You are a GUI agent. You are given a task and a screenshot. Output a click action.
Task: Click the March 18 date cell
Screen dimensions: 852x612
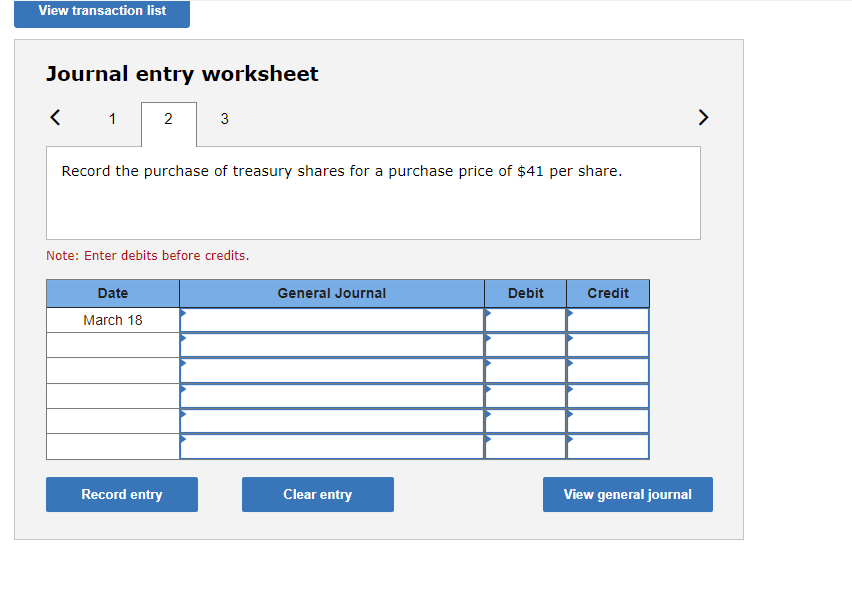[x=112, y=320]
